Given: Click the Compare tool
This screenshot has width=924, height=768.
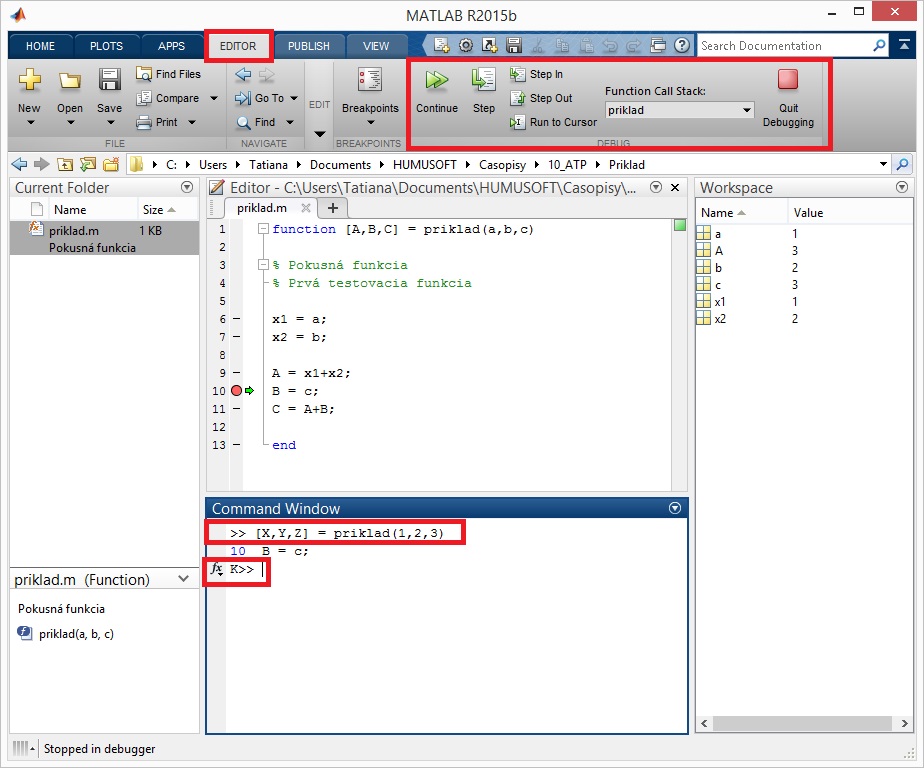Looking at the screenshot, I should pyautogui.click(x=168, y=98).
